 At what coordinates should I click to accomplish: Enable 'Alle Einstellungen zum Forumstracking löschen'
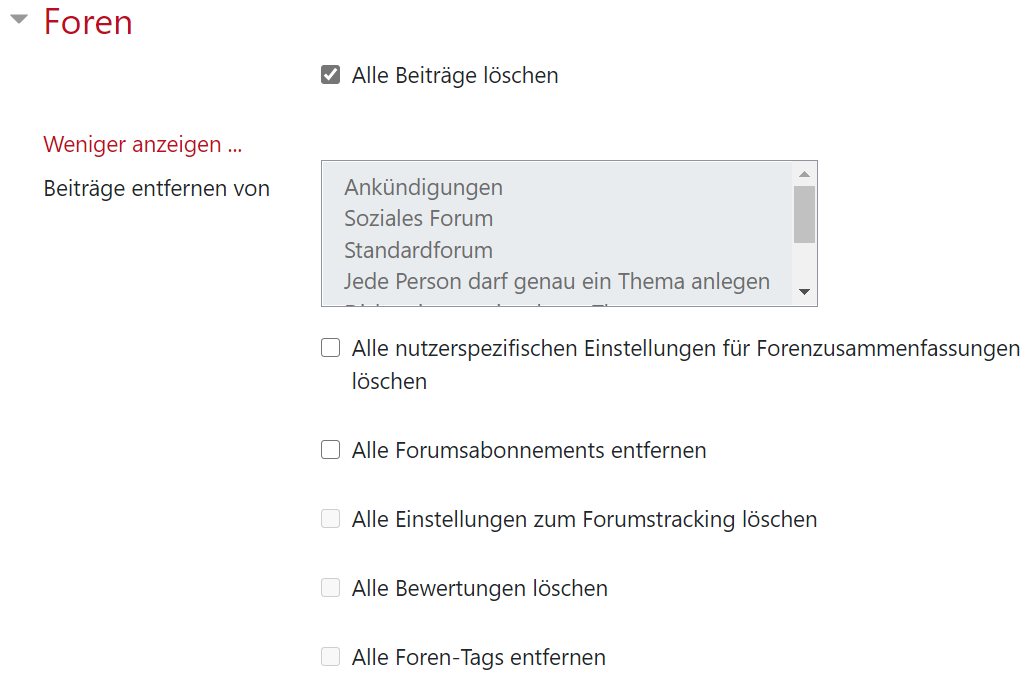point(330,518)
